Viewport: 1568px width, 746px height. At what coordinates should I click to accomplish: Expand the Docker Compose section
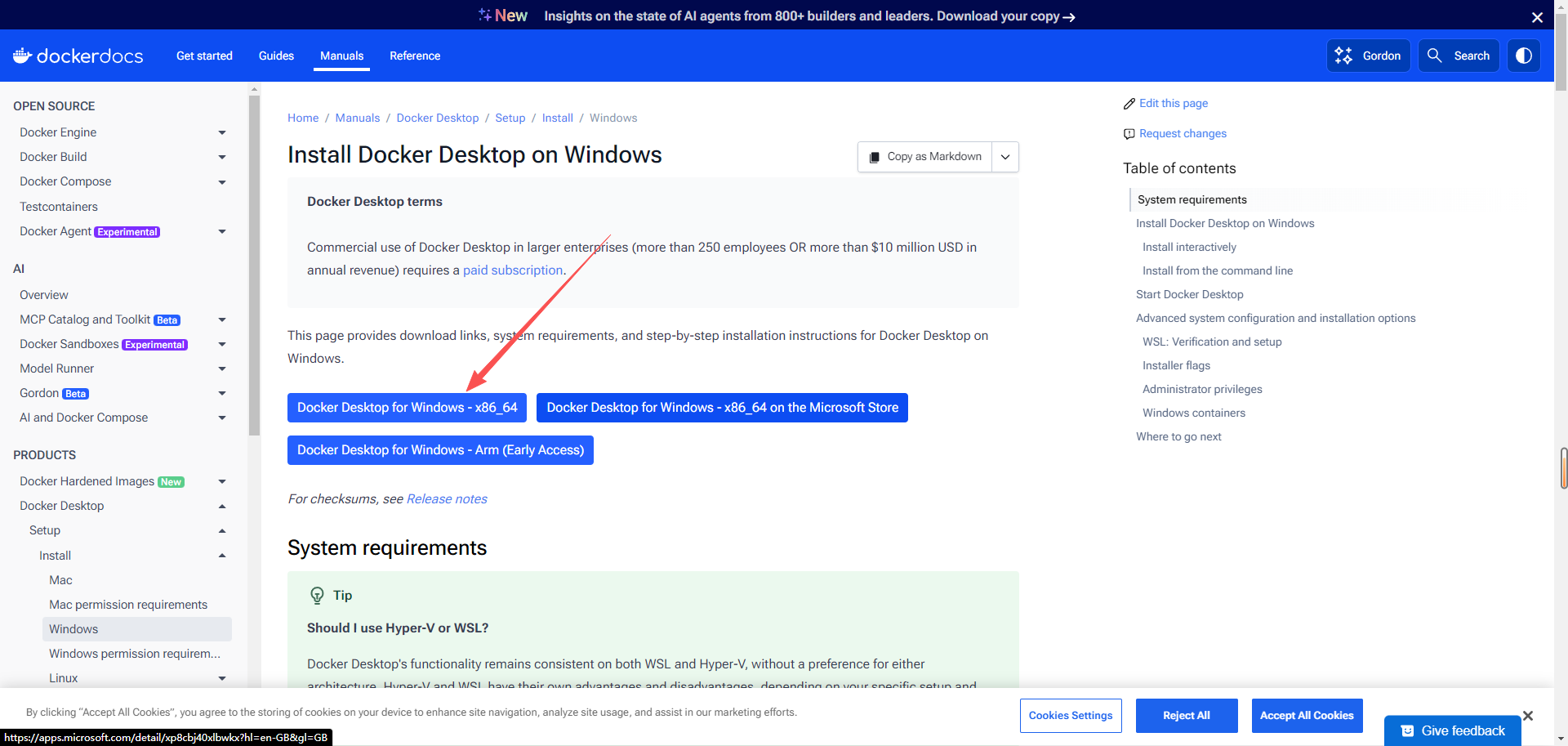coord(222,181)
